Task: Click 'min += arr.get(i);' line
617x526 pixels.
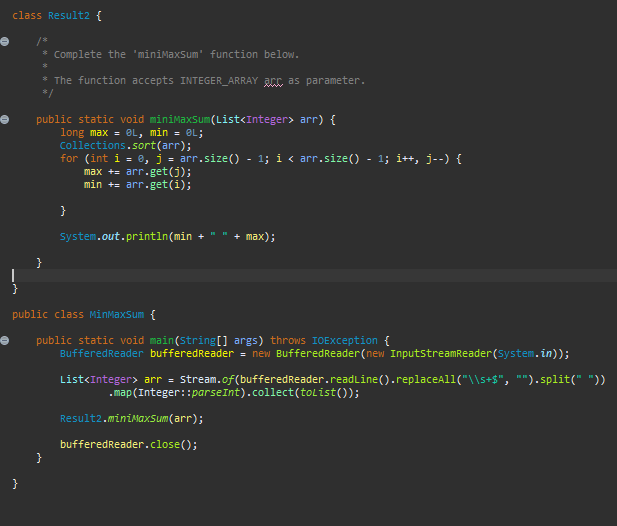Action: click(137, 185)
